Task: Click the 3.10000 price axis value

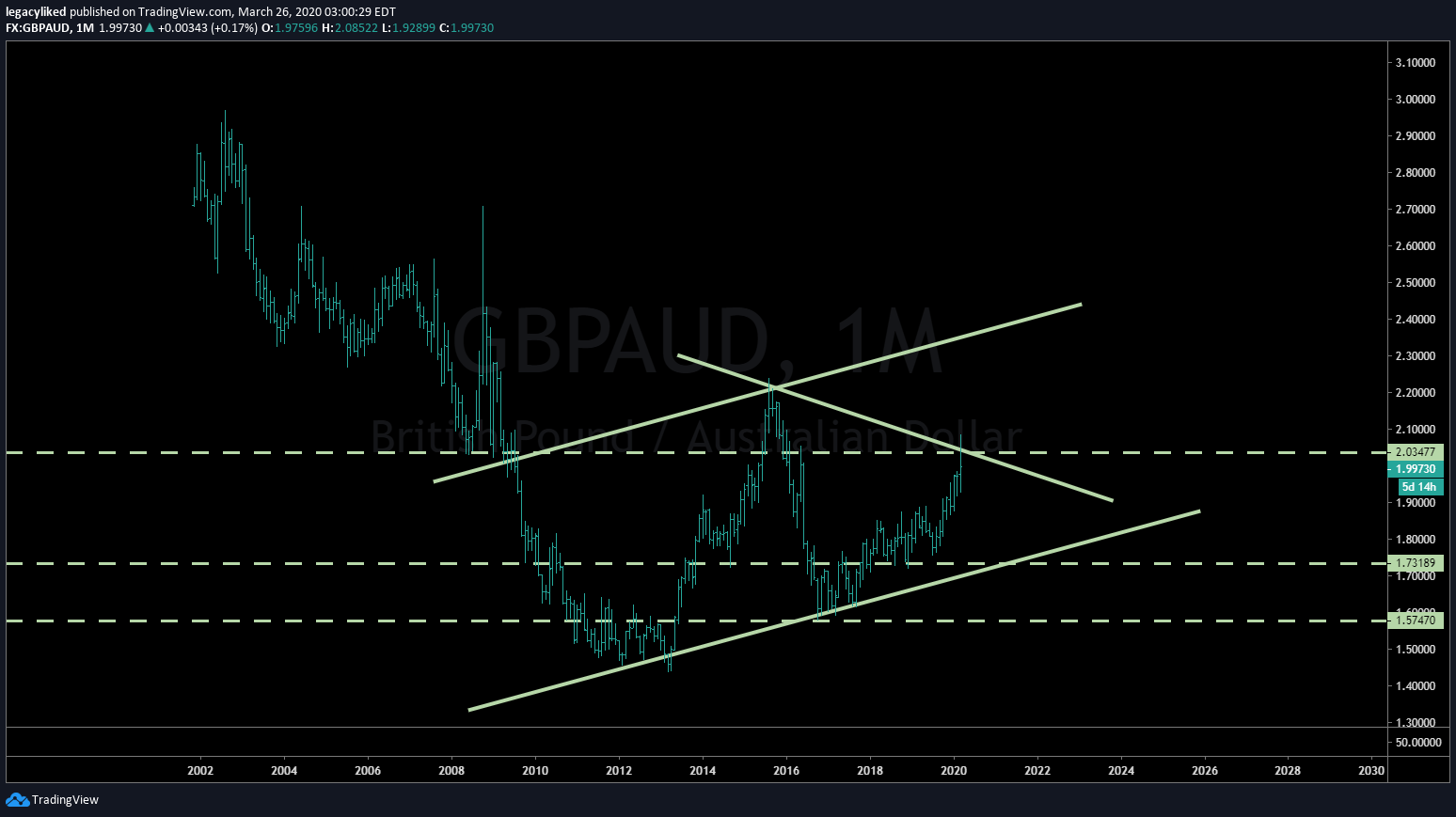Action: [1416, 63]
